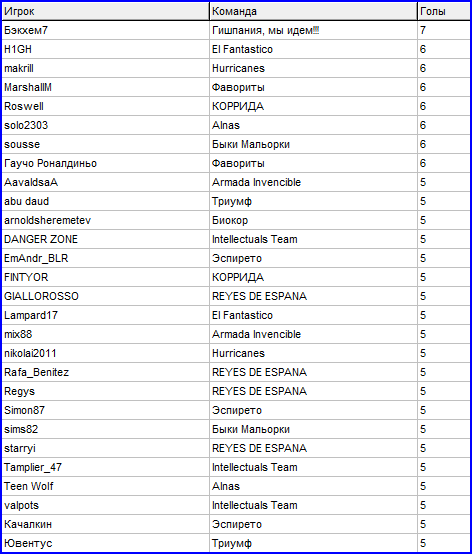Select the Гаучо Роналдиньо player
This screenshot has width=472, height=554.
[50, 163]
